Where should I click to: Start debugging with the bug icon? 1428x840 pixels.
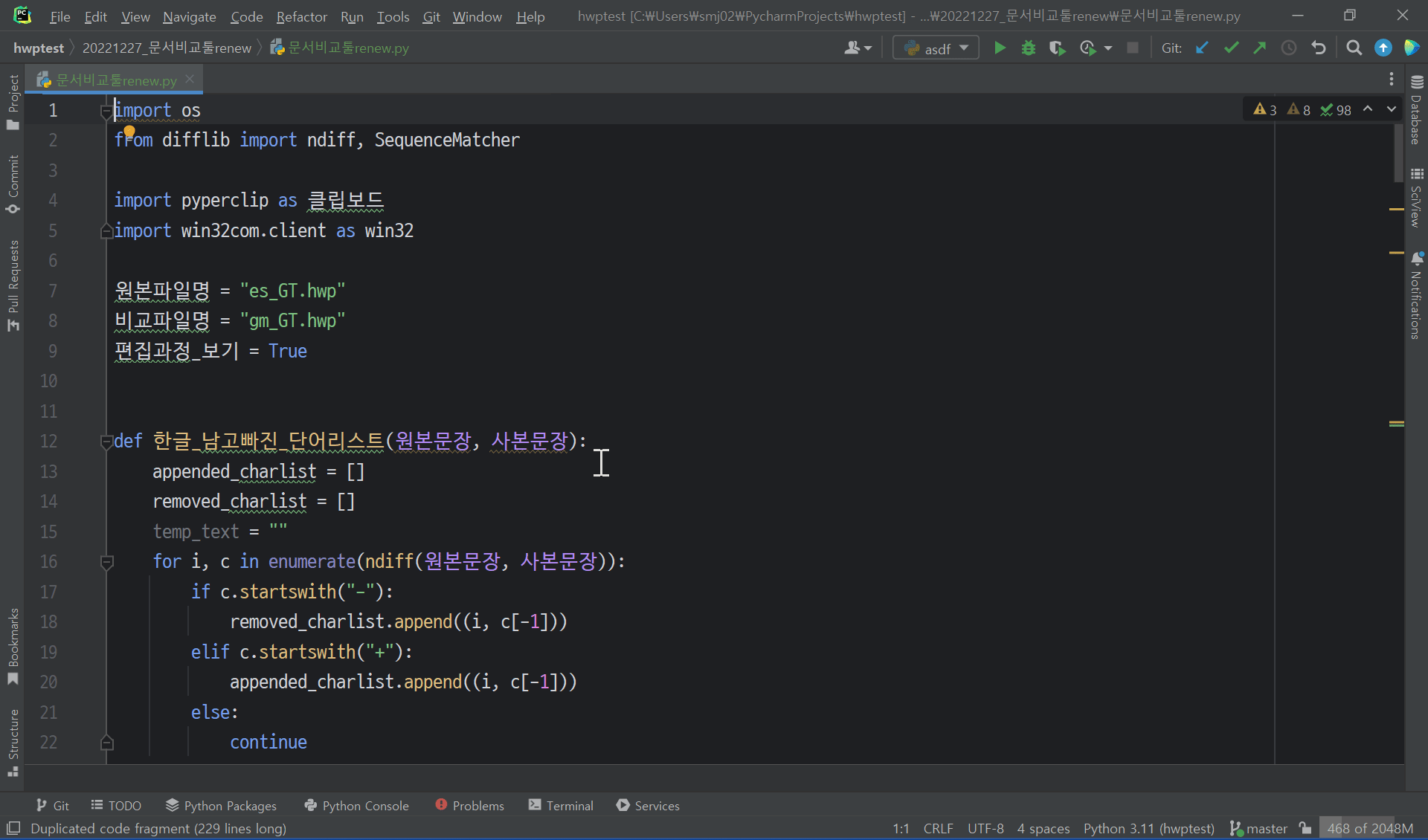click(1028, 48)
